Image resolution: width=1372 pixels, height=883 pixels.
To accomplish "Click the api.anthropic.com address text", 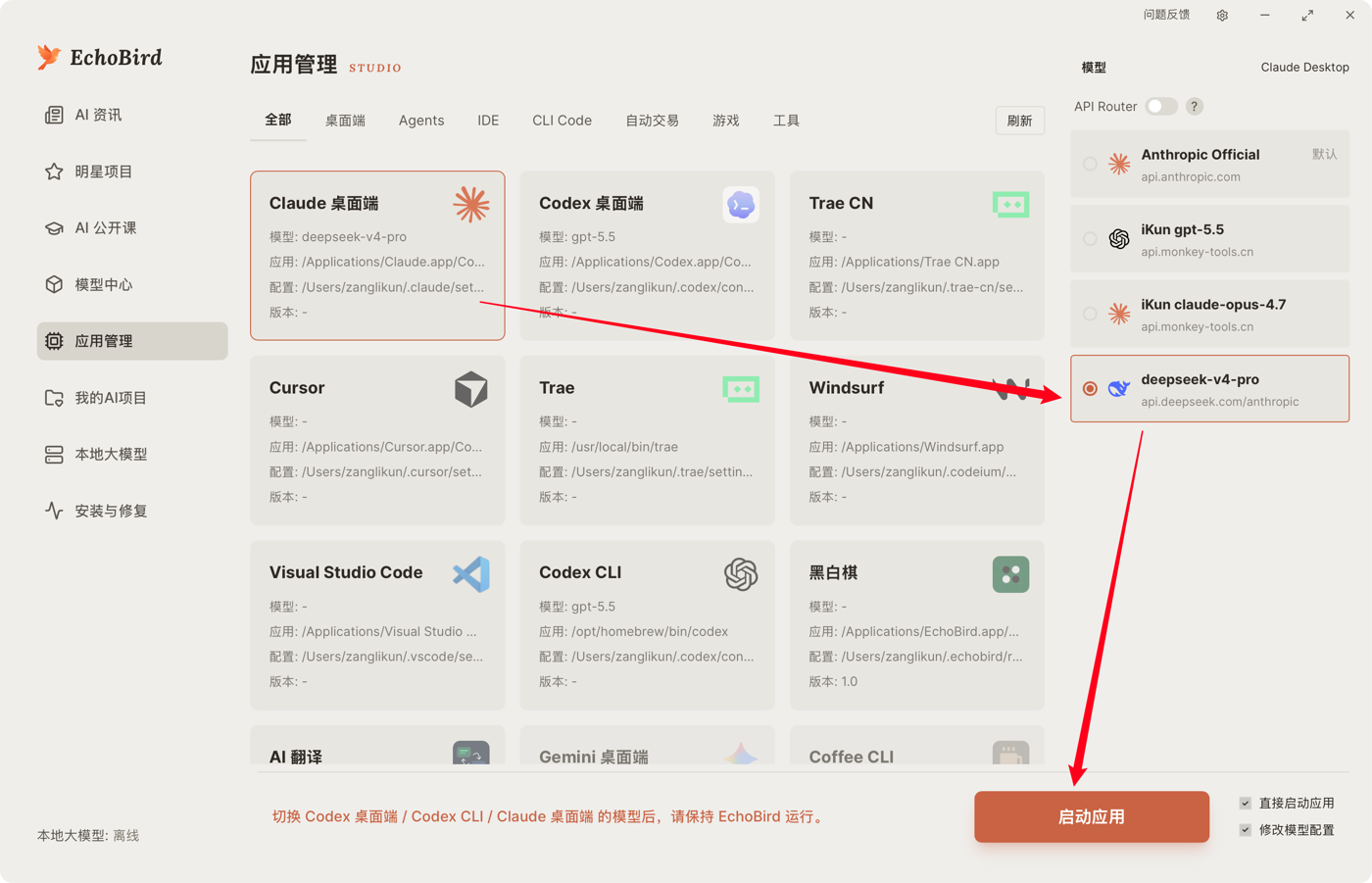I will click(1191, 177).
